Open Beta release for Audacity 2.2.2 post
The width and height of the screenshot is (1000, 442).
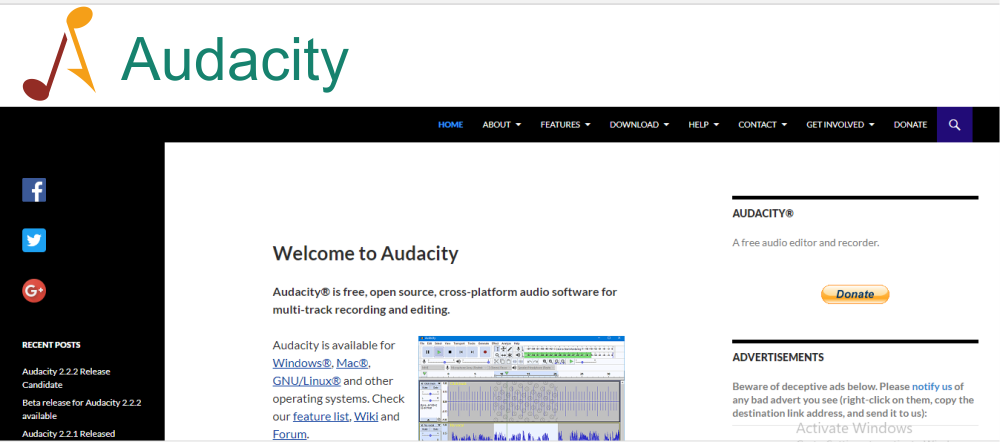point(82,409)
